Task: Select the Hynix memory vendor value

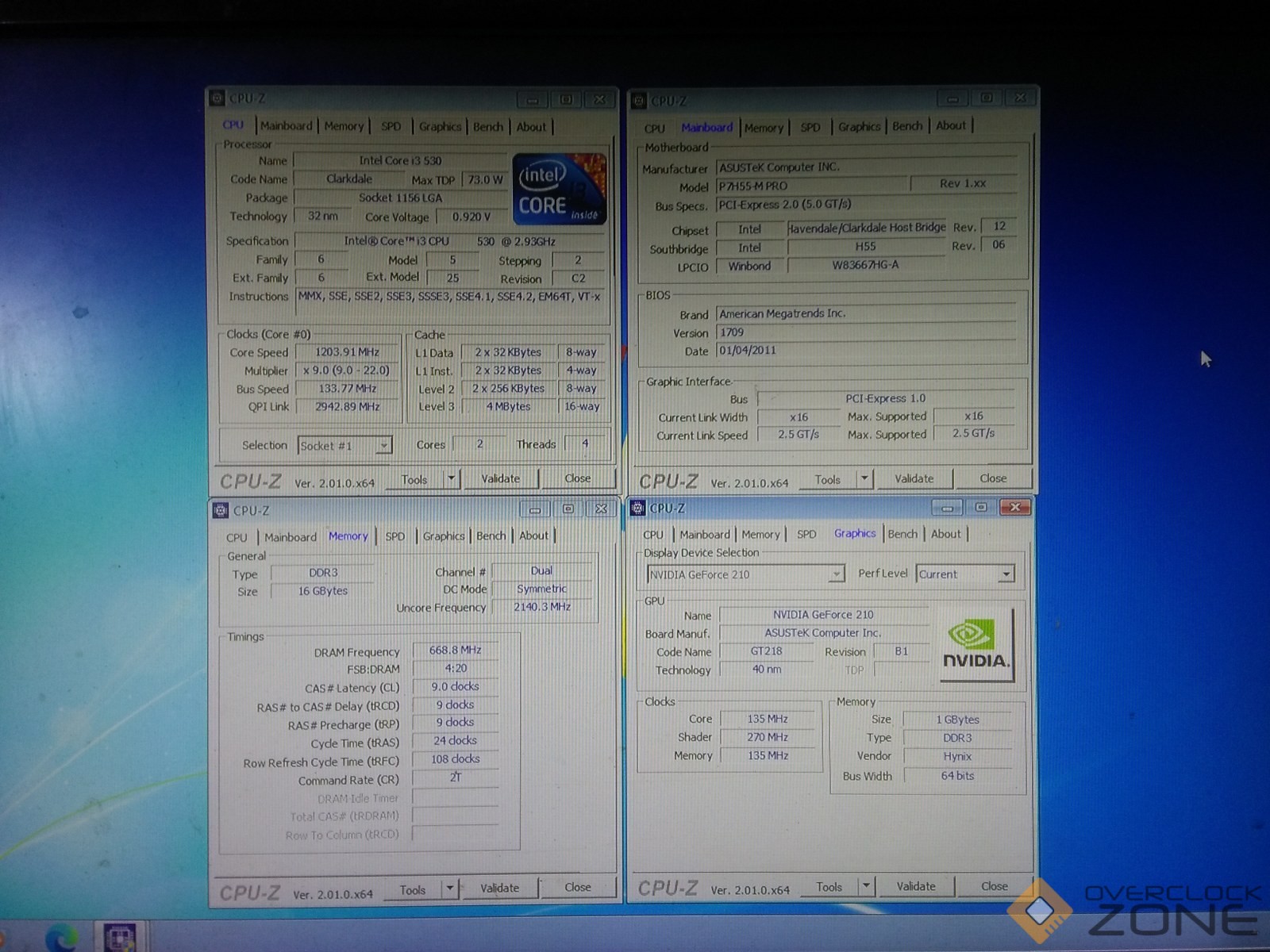Action: [957, 756]
